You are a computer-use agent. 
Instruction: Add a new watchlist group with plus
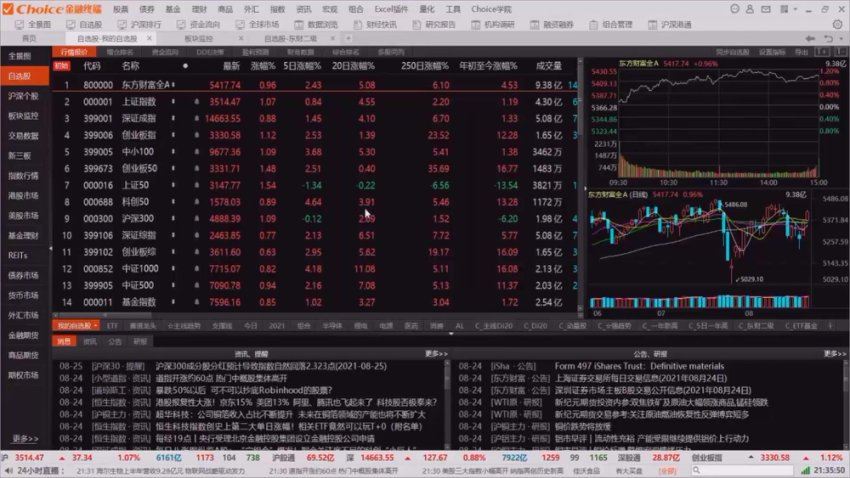[829, 326]
